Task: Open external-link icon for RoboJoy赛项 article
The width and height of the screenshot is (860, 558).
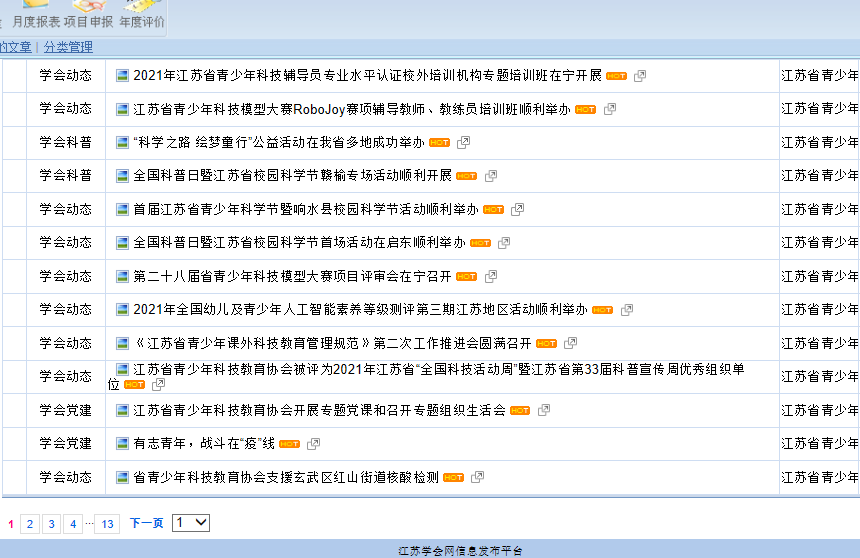Action: [609, 109]
